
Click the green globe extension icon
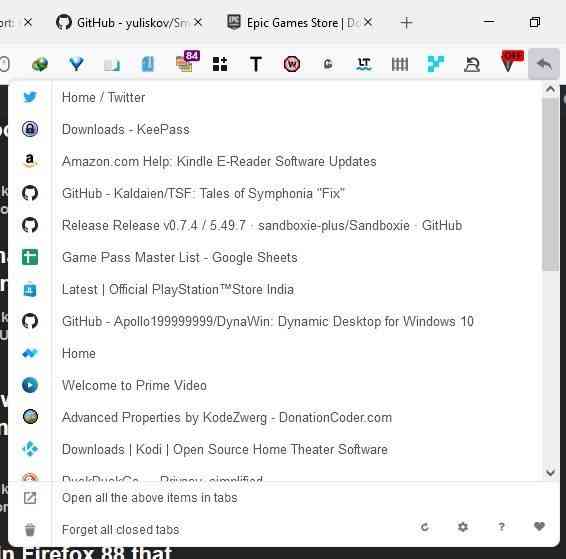[x=40, y=64]
